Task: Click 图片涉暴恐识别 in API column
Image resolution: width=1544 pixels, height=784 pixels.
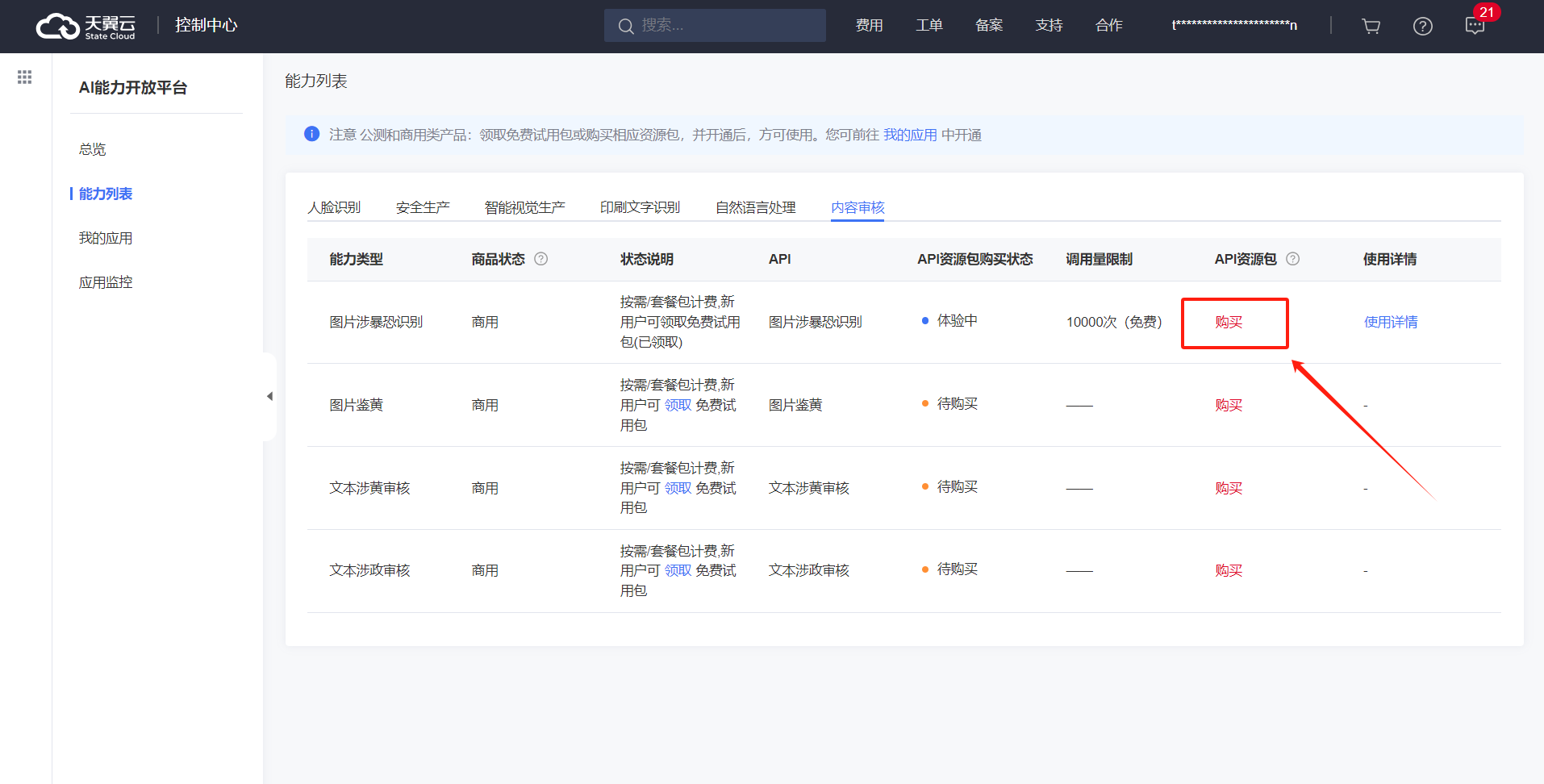Action: point(816,322)
